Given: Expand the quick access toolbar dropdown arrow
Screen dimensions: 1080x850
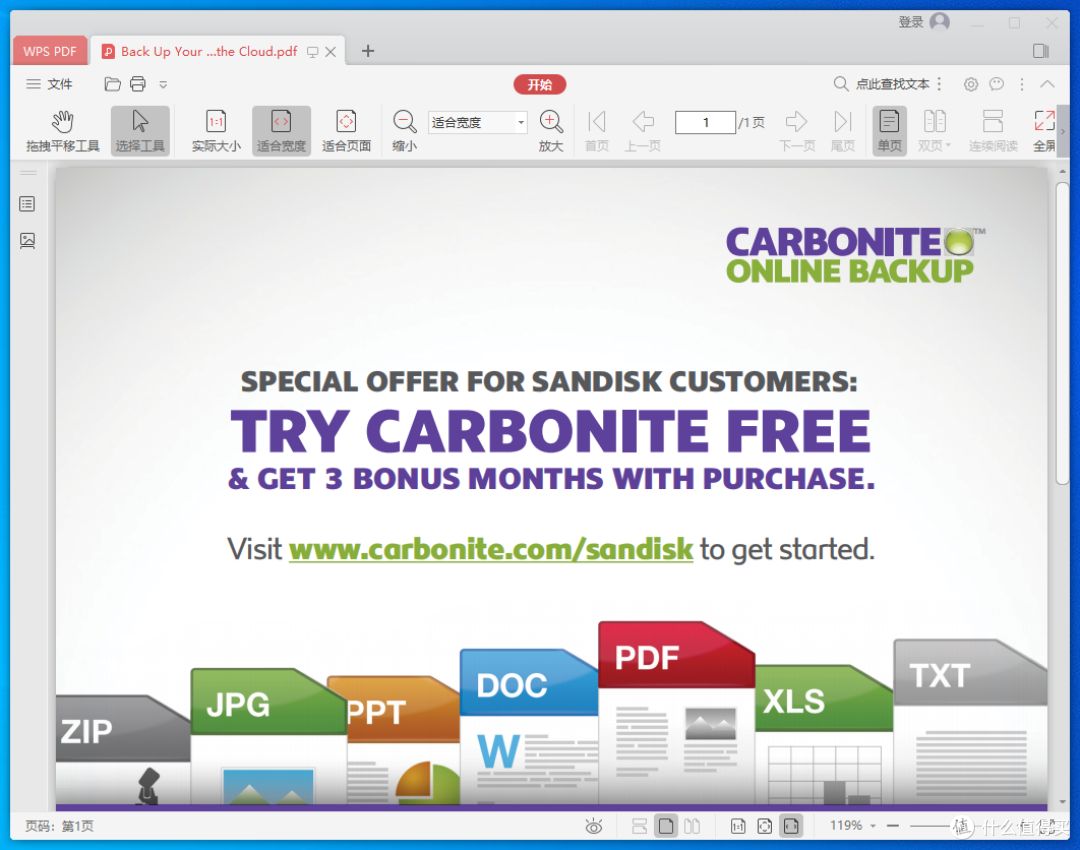Looking at the screenshot, I should (163, 85).
